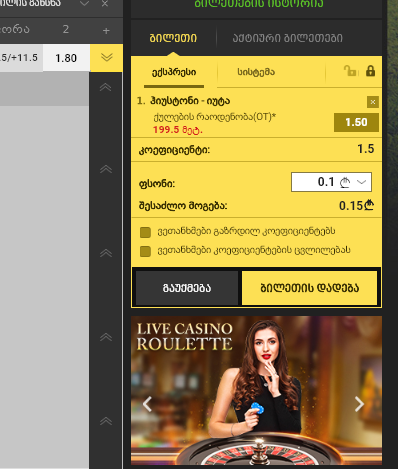
Task: Click the 1.80 odds cell
Action: click(x=66, y=58)
